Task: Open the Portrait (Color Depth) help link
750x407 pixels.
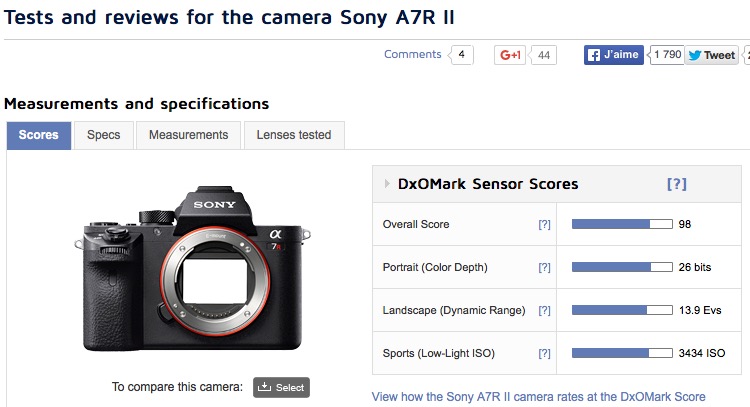Action: pos(544,267)
